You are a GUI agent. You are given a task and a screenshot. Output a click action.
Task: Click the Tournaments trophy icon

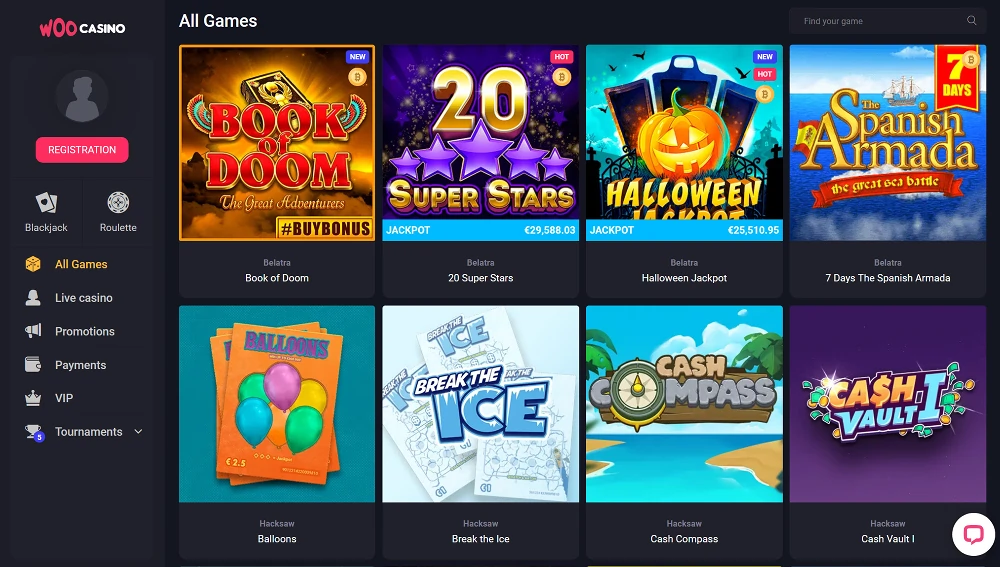coord(33,432)
